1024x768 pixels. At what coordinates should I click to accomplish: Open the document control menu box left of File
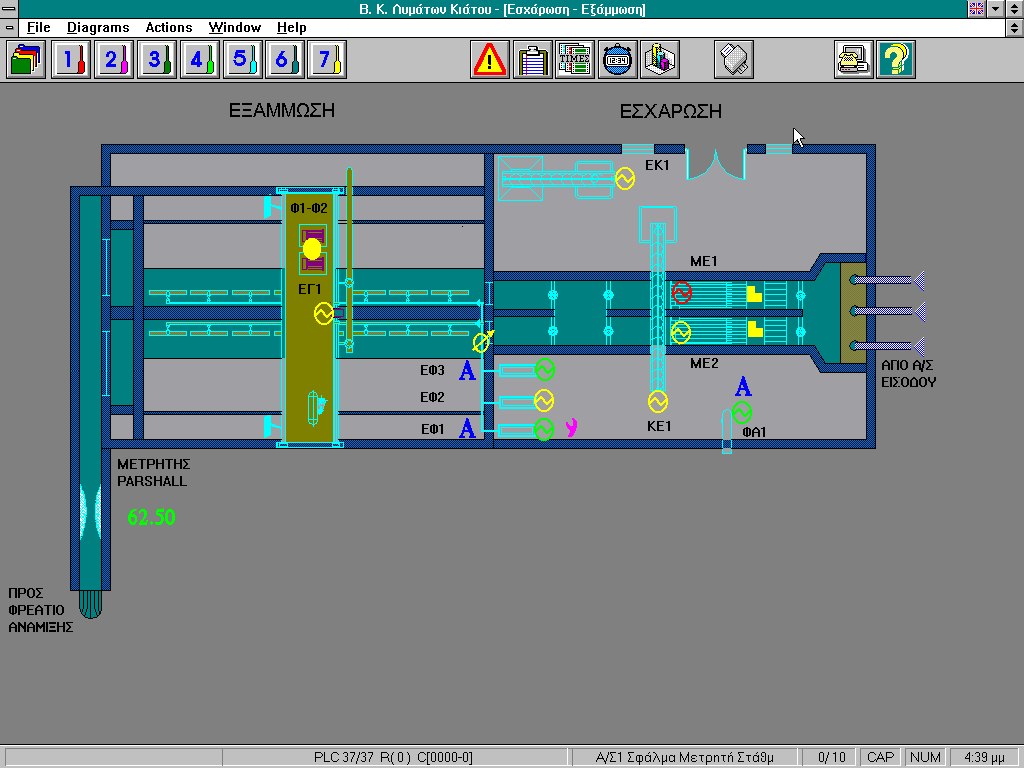(x=9, y=28)
